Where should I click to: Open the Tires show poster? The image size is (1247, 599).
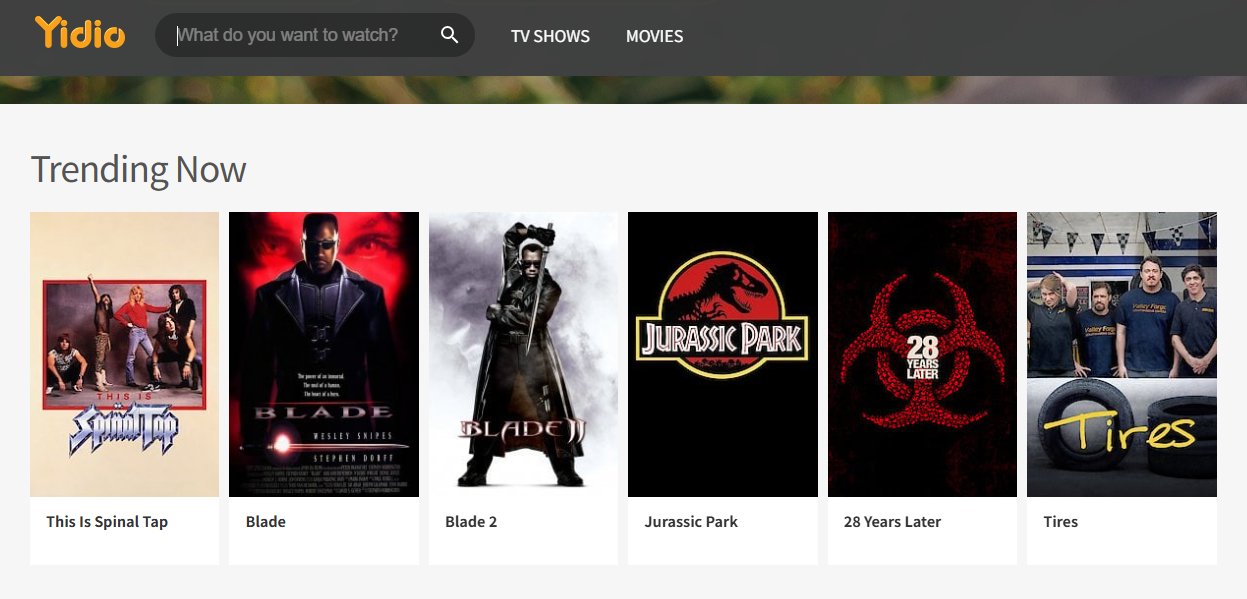(x=1122, y=354)
